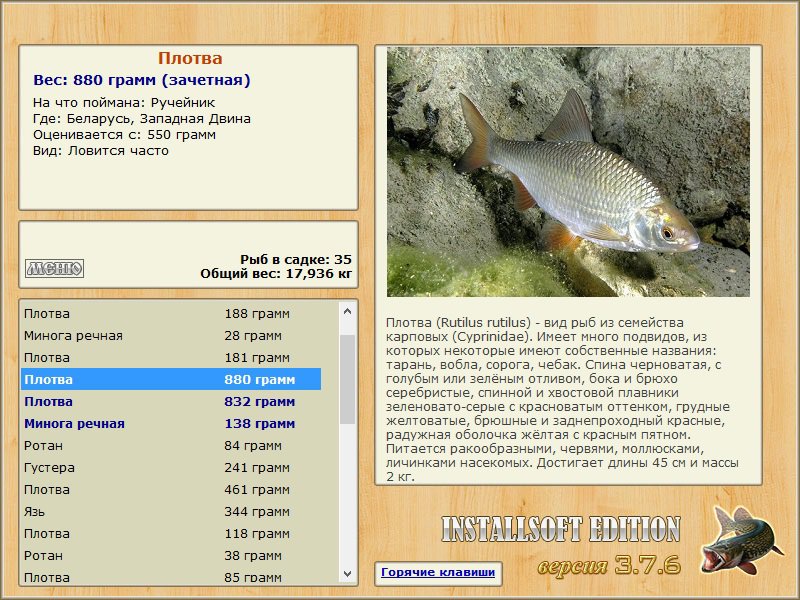The height and width of the screenshot is (600, 800).
Task: Click the Рыб в садке: 35 text
Action: pyautogui.click(x=296, y=259)
